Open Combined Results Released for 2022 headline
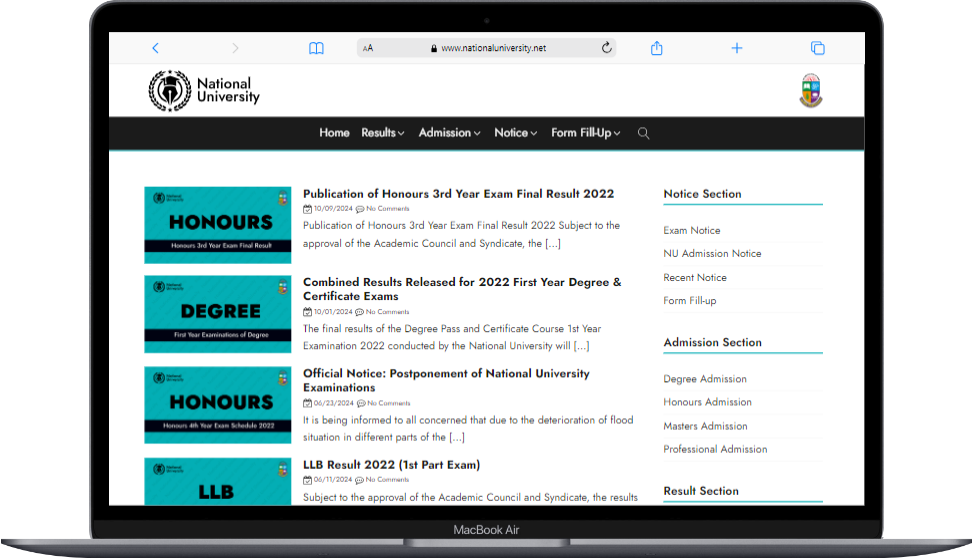 (462, 289)
